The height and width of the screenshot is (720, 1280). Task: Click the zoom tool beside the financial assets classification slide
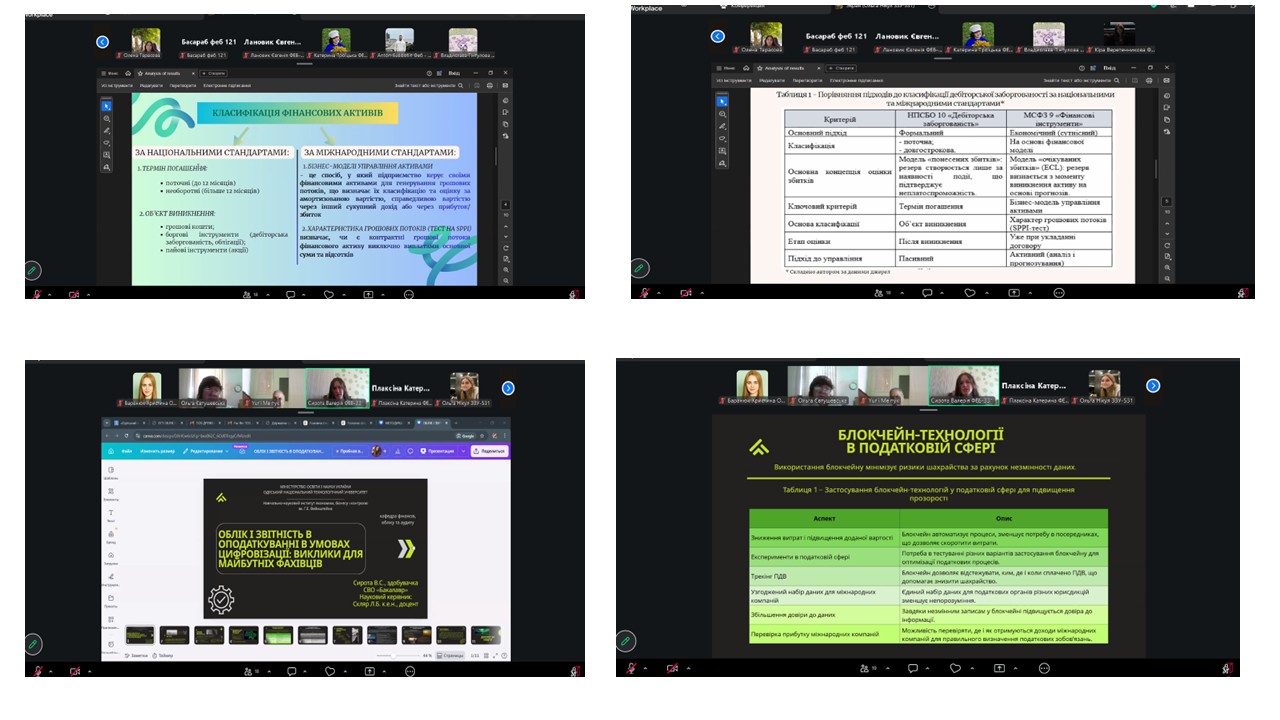click(x=107, y=119)
